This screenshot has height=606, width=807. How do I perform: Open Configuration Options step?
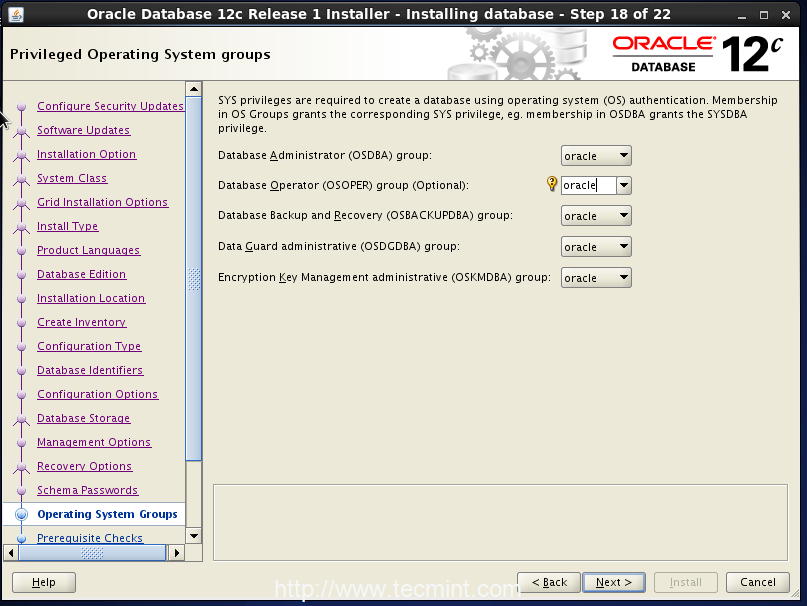98,394
